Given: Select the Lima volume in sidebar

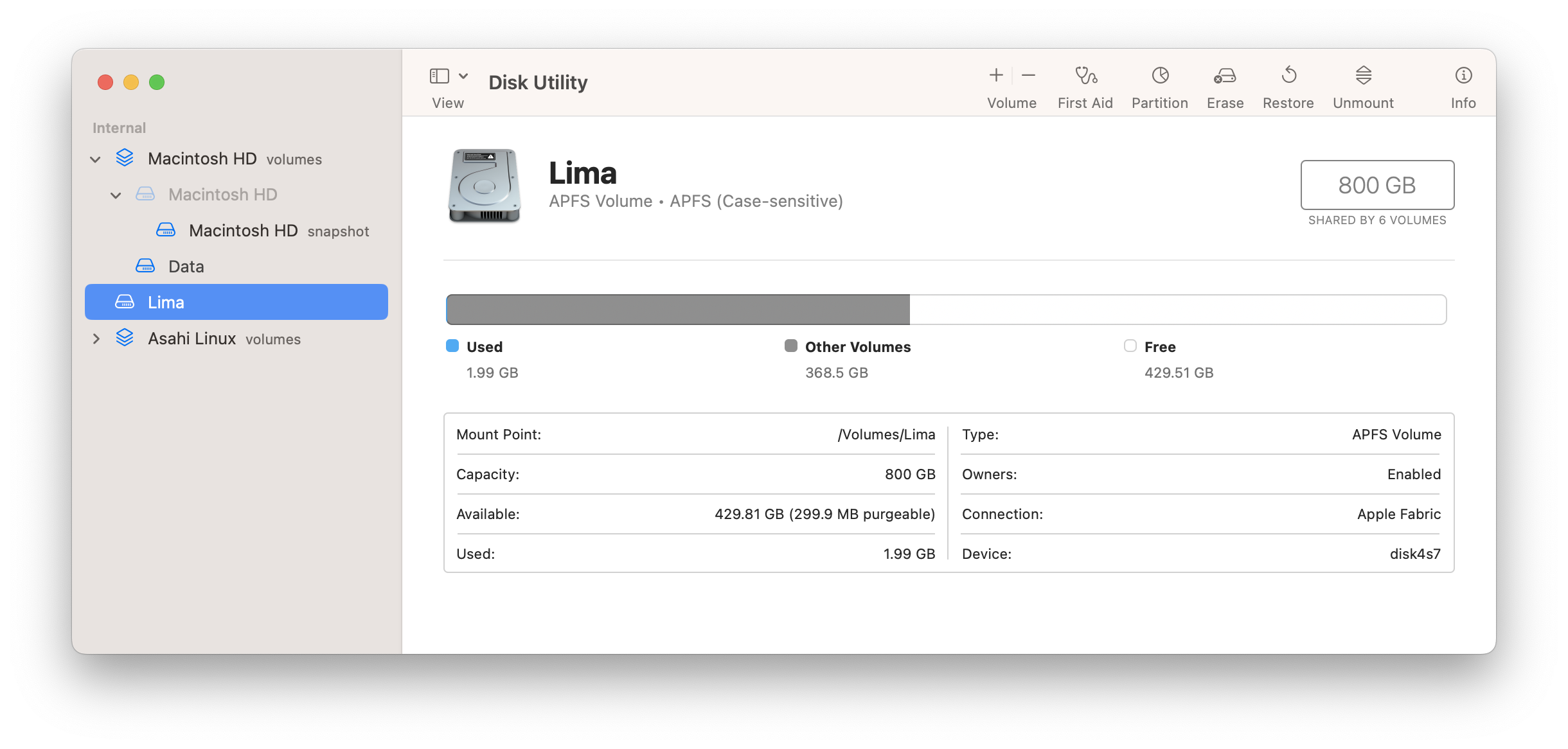Looking at the screenshot, I should point(166,302).
